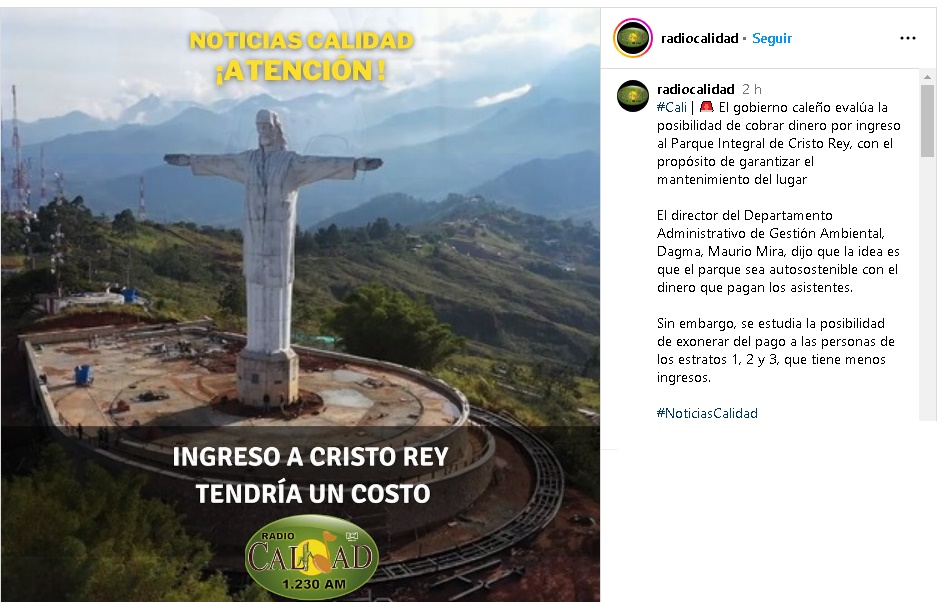Click the paragraph about estratos 1, 2 y 3
Screen dimensions: 943x602
point(776,350)
